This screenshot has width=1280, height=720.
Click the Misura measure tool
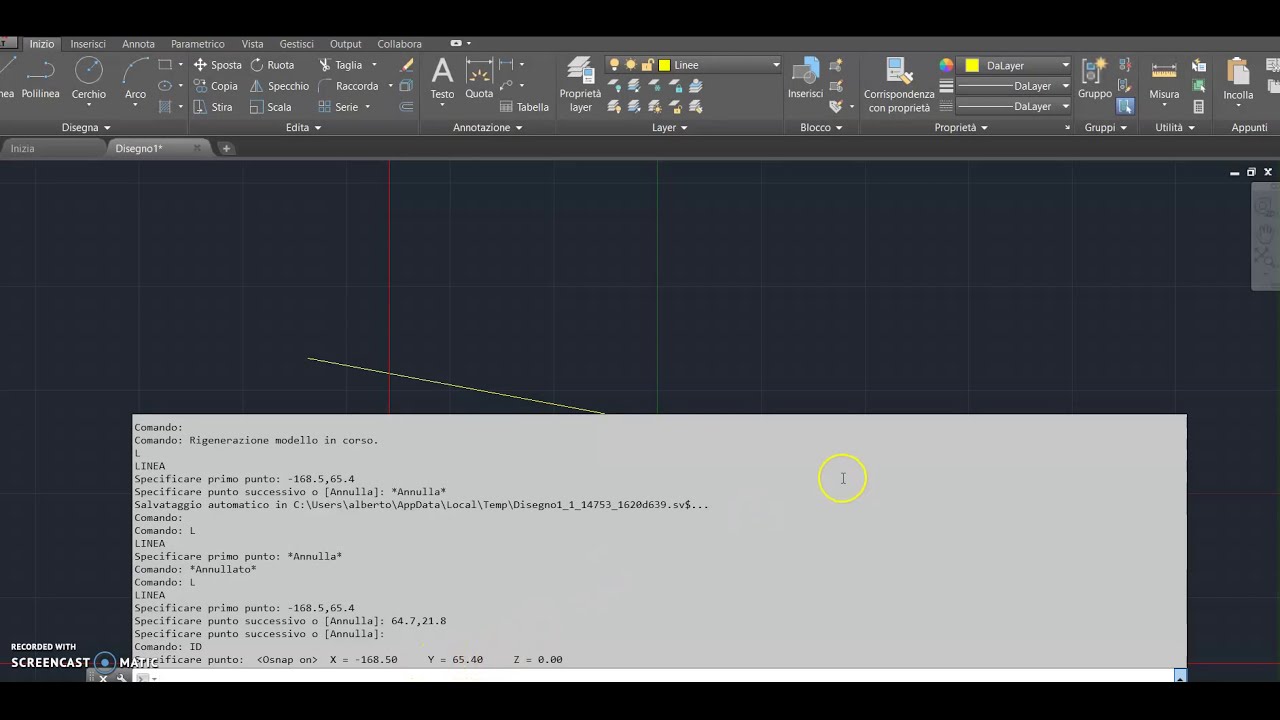click(x=1164, y=79)
